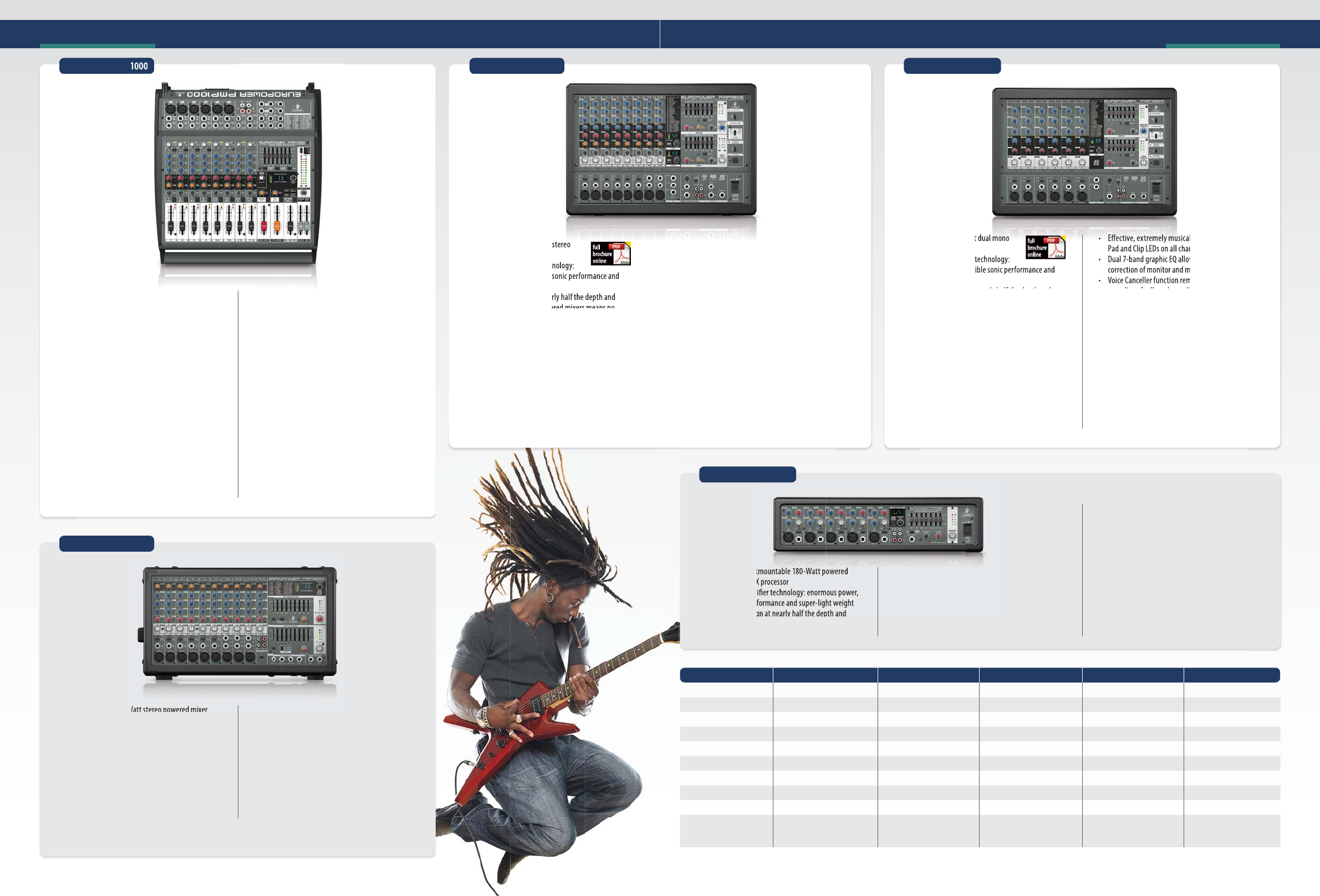Click the 'rly half the depth and' line
The width and height of the screenshot is (1320, 896).
pos(583,297)
